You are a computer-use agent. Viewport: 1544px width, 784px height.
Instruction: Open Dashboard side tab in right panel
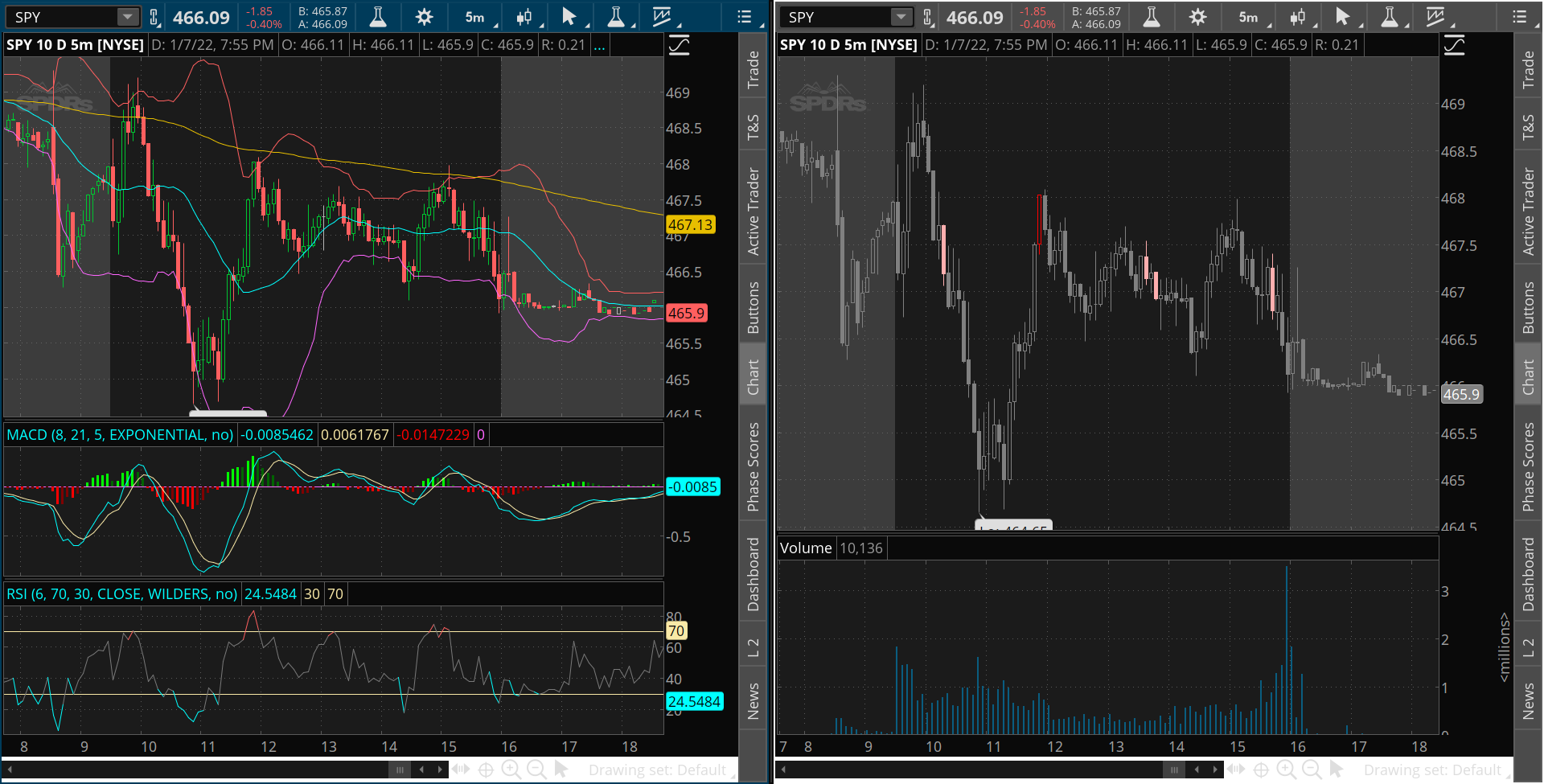(1529, 574)
